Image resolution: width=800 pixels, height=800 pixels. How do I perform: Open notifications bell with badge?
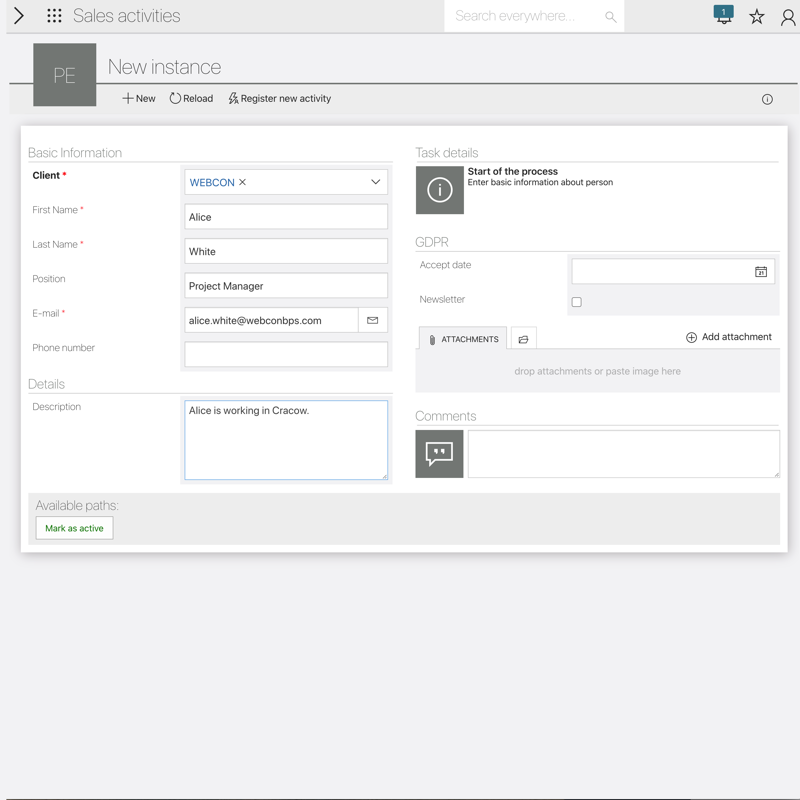[x=723, y=16]
